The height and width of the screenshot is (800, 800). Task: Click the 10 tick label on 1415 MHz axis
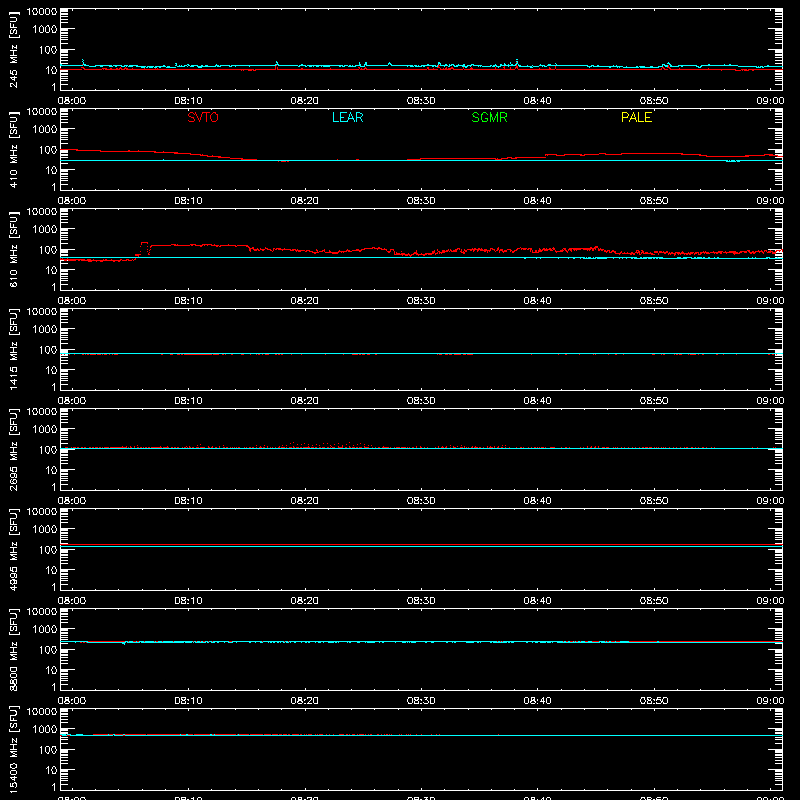tap(51, 370)
